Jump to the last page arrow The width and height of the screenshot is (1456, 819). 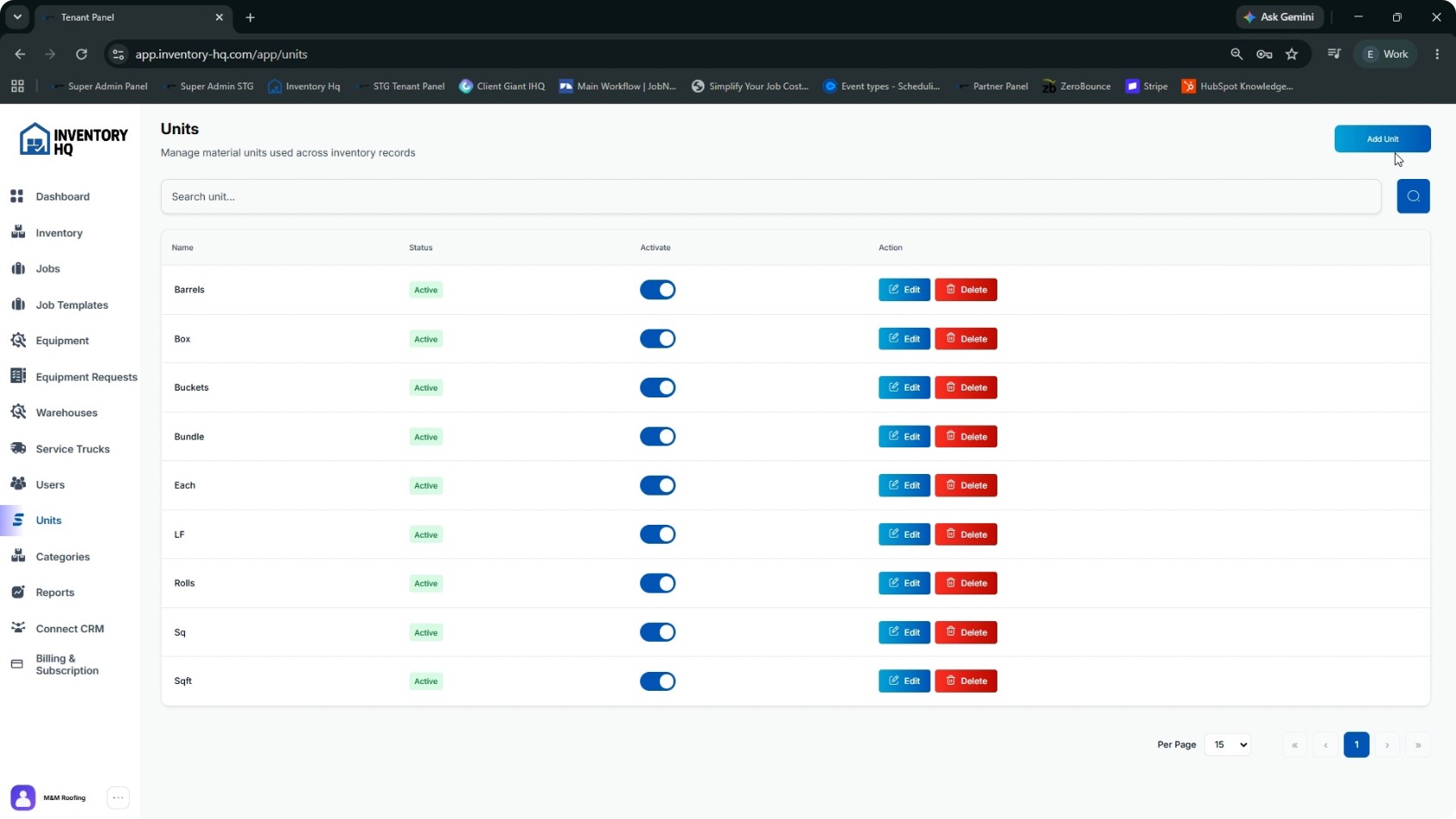click(1418, 745)
